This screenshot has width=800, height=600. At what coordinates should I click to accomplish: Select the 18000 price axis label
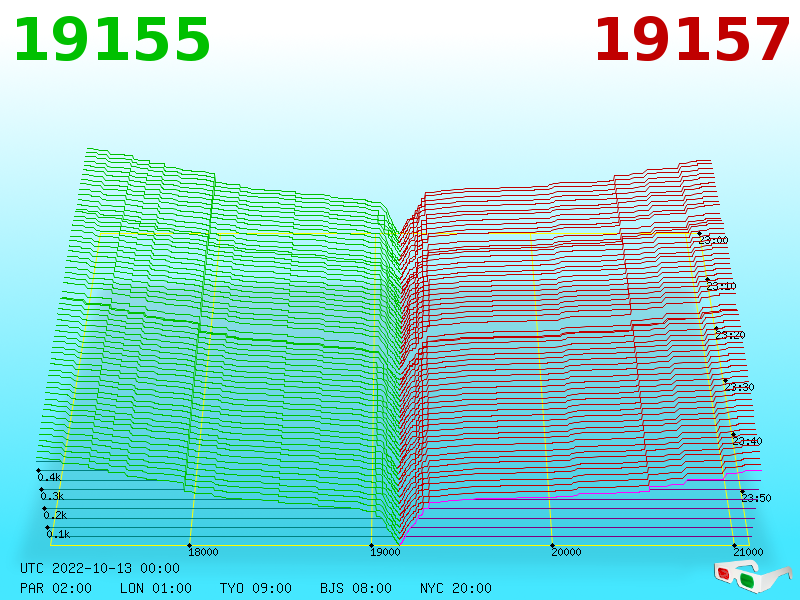(x=203, y=552)
